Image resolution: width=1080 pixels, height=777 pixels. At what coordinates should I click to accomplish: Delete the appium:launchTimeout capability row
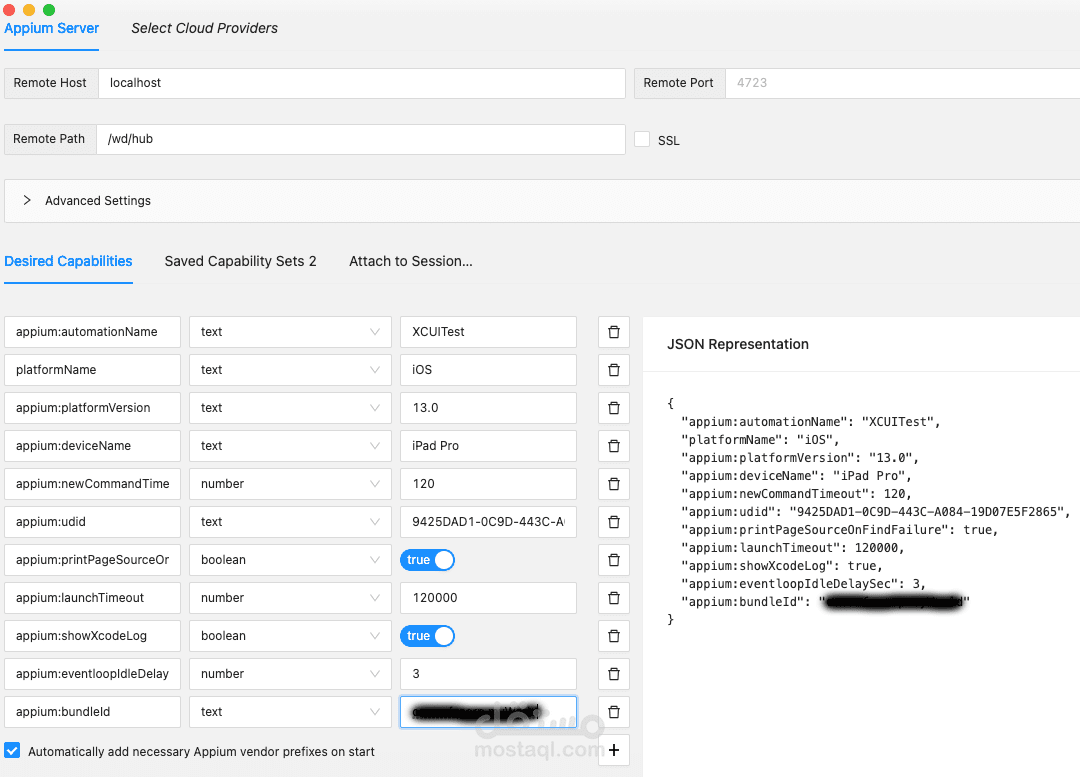614,598
